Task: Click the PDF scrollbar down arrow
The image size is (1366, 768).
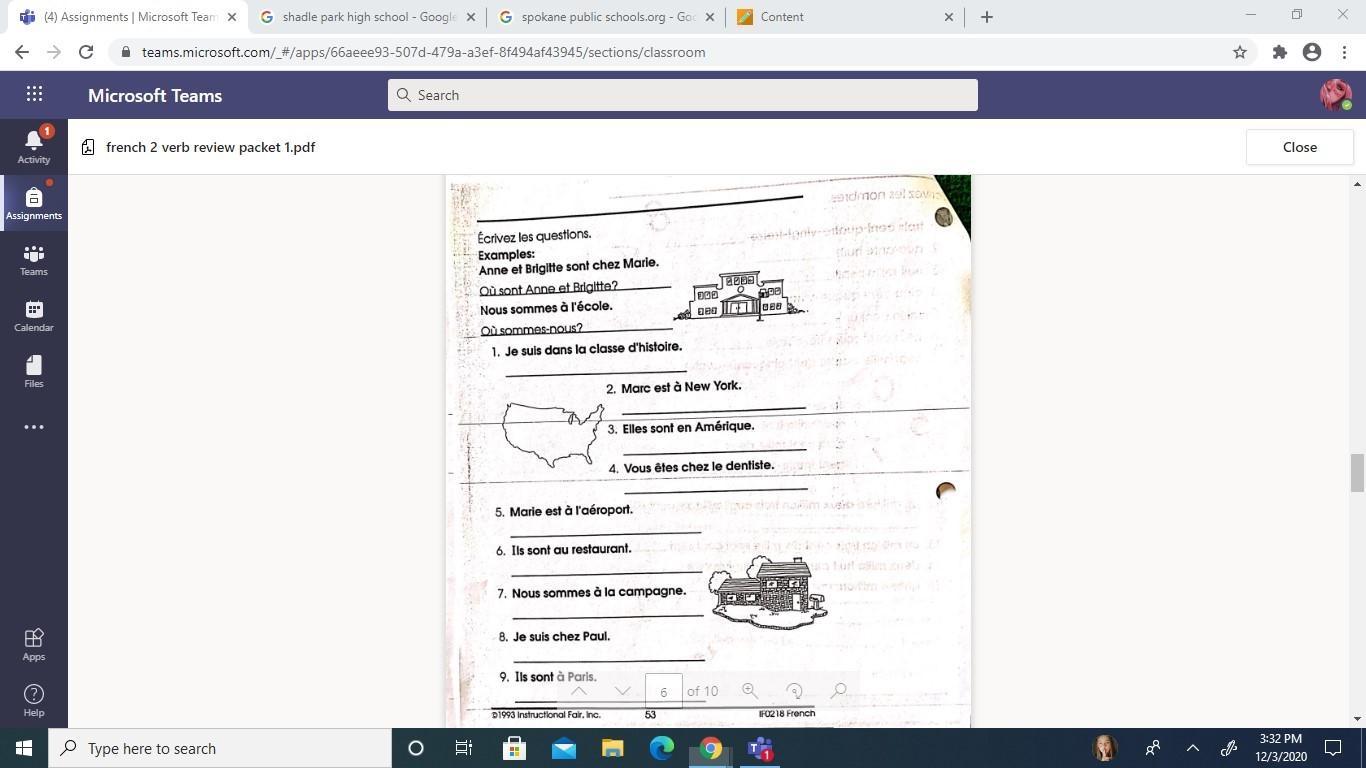Action: 1357,719
